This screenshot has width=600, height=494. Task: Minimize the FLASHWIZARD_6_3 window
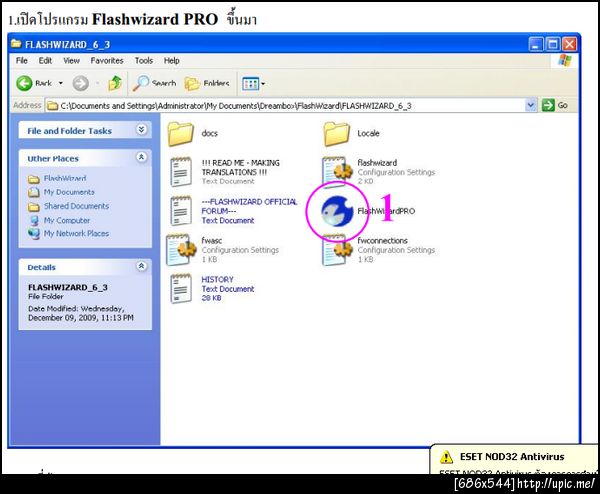tap(535, 44)
